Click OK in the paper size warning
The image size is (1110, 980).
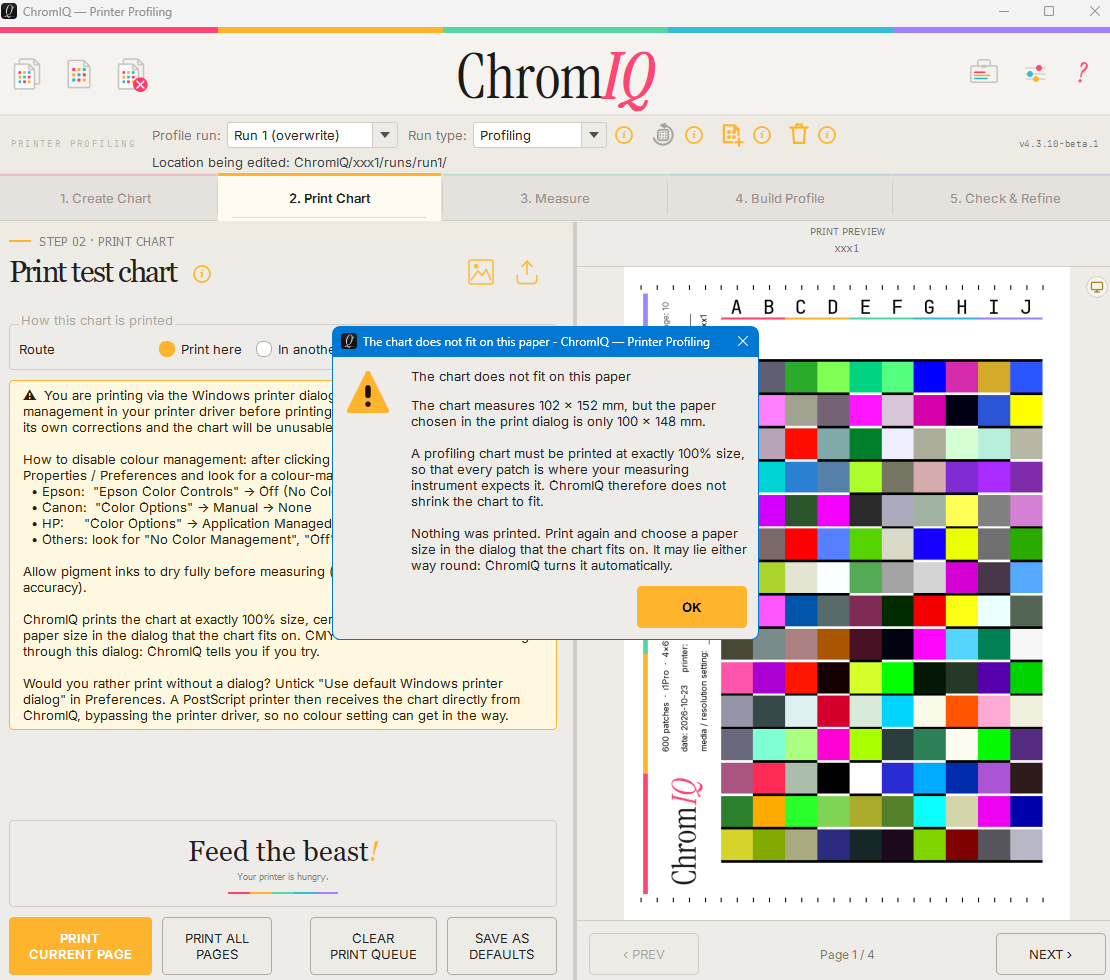(692, 607)
